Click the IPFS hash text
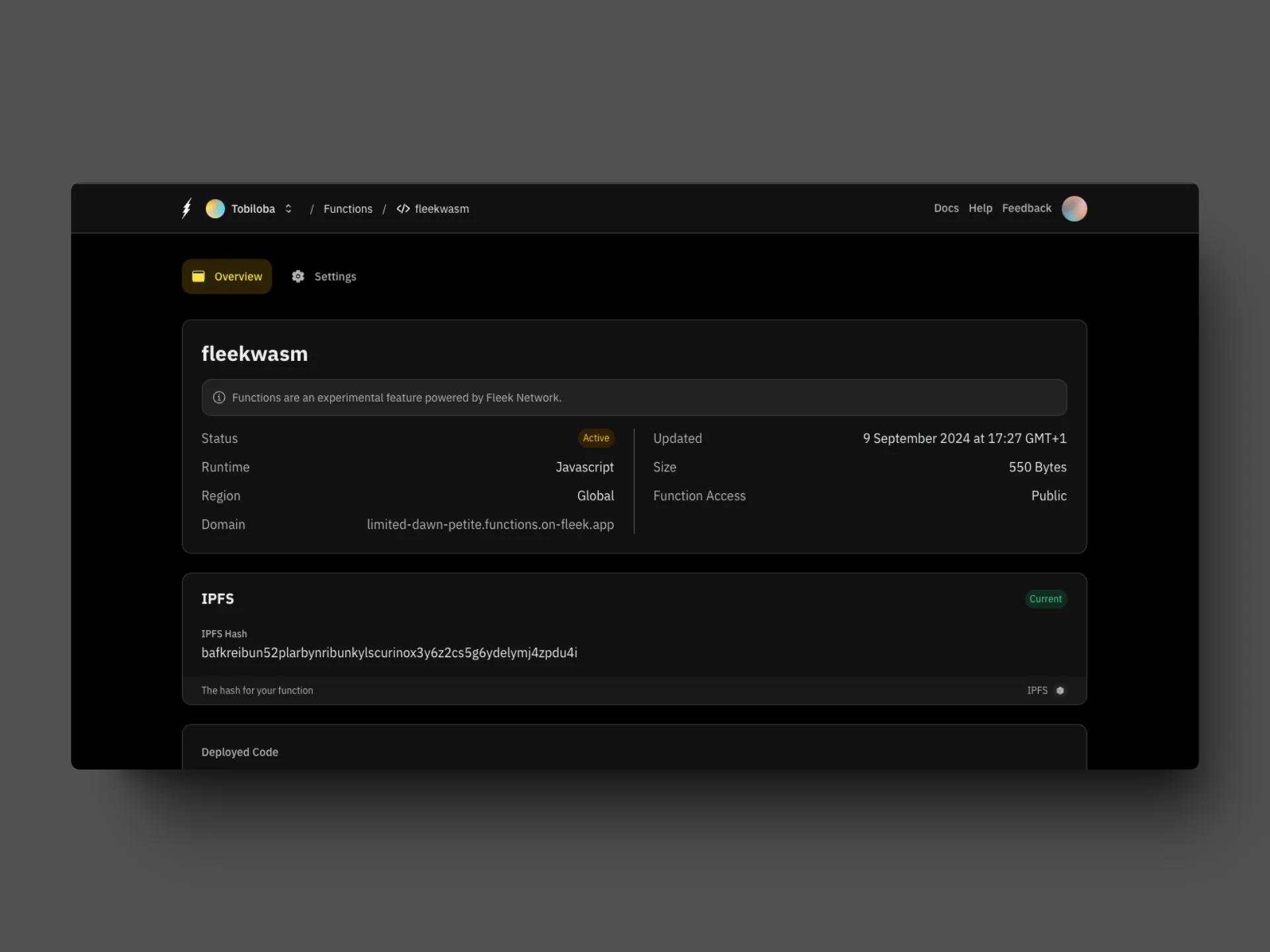 pyautogui.click(x=389, y=653)
